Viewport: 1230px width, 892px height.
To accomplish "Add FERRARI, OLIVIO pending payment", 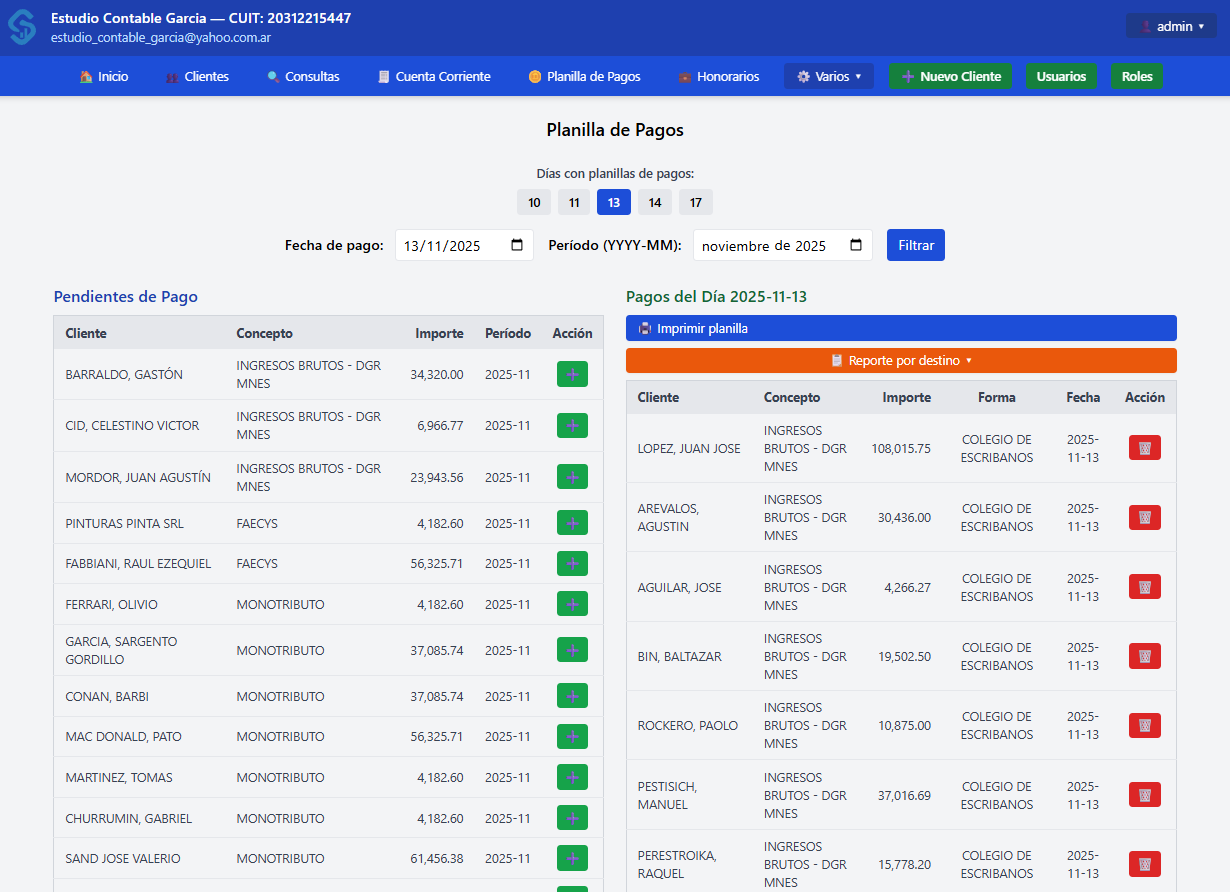I will click(572, 604).
